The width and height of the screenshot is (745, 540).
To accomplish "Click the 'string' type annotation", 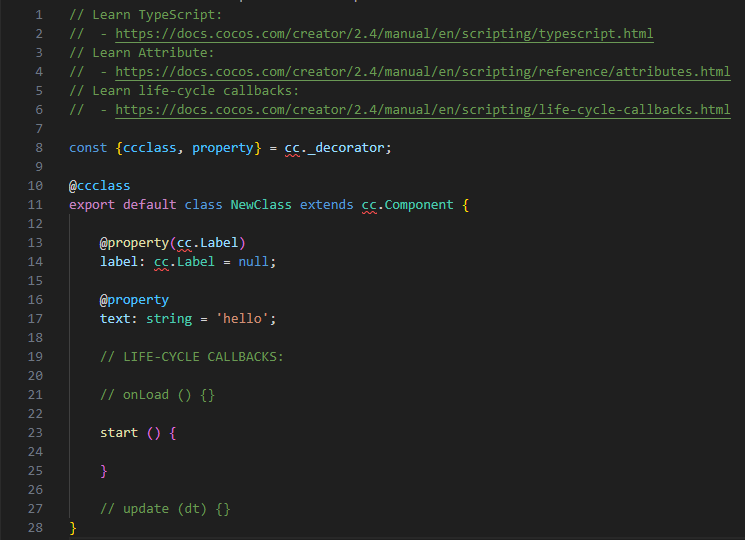I will (x=169, y=319).
